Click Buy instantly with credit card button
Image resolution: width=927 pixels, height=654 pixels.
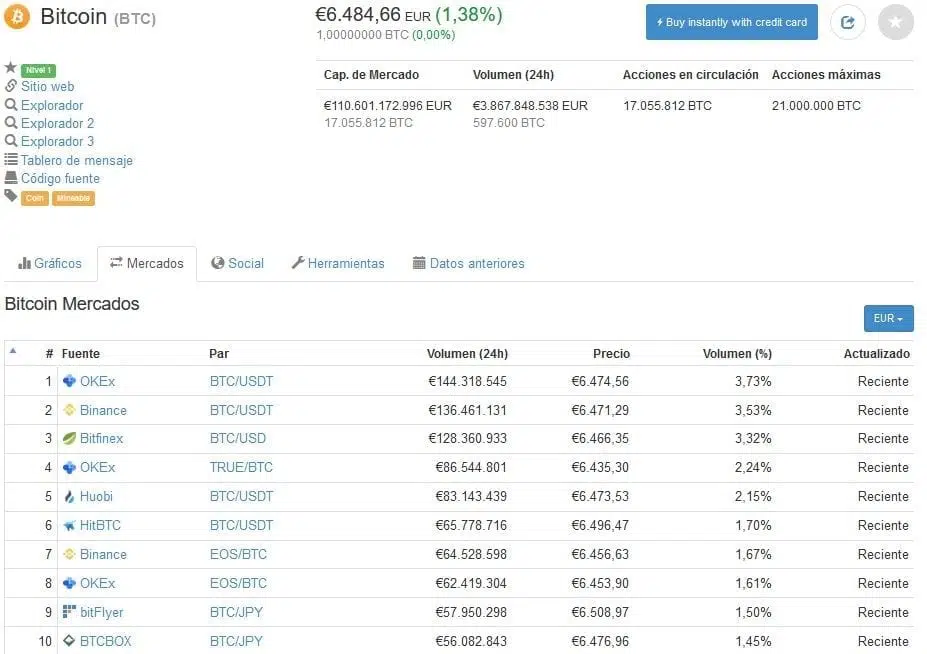click(x=732, y=22)
